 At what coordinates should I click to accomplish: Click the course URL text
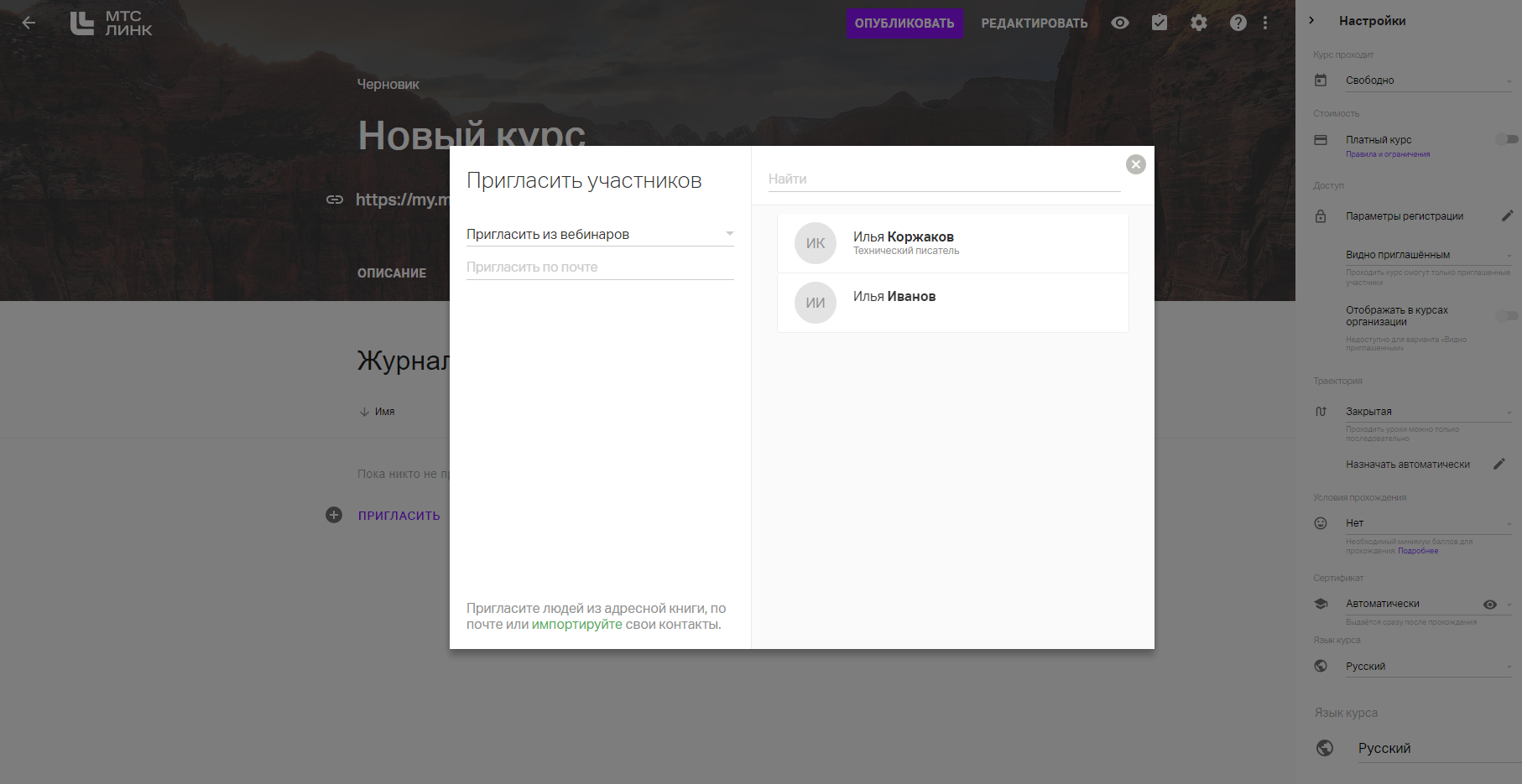pyautogui.click(x=403, y=200)
